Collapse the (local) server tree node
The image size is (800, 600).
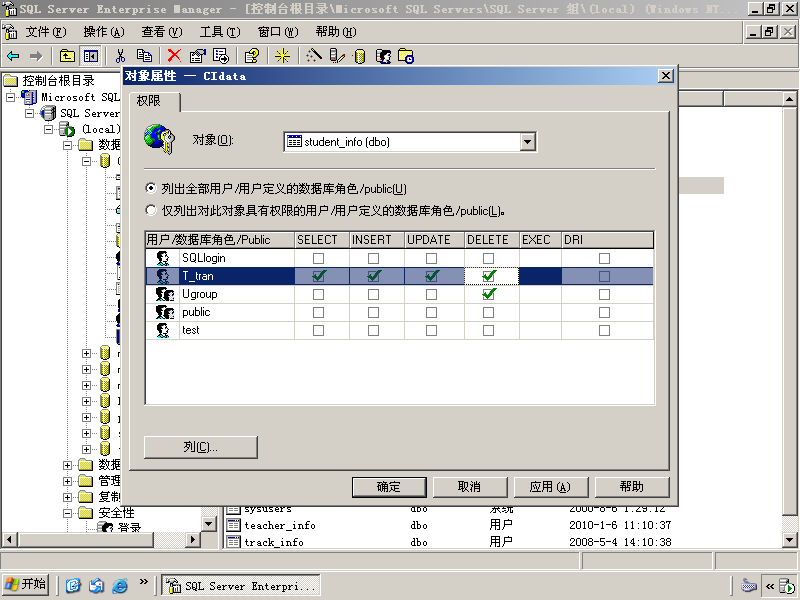coord(48,129)
